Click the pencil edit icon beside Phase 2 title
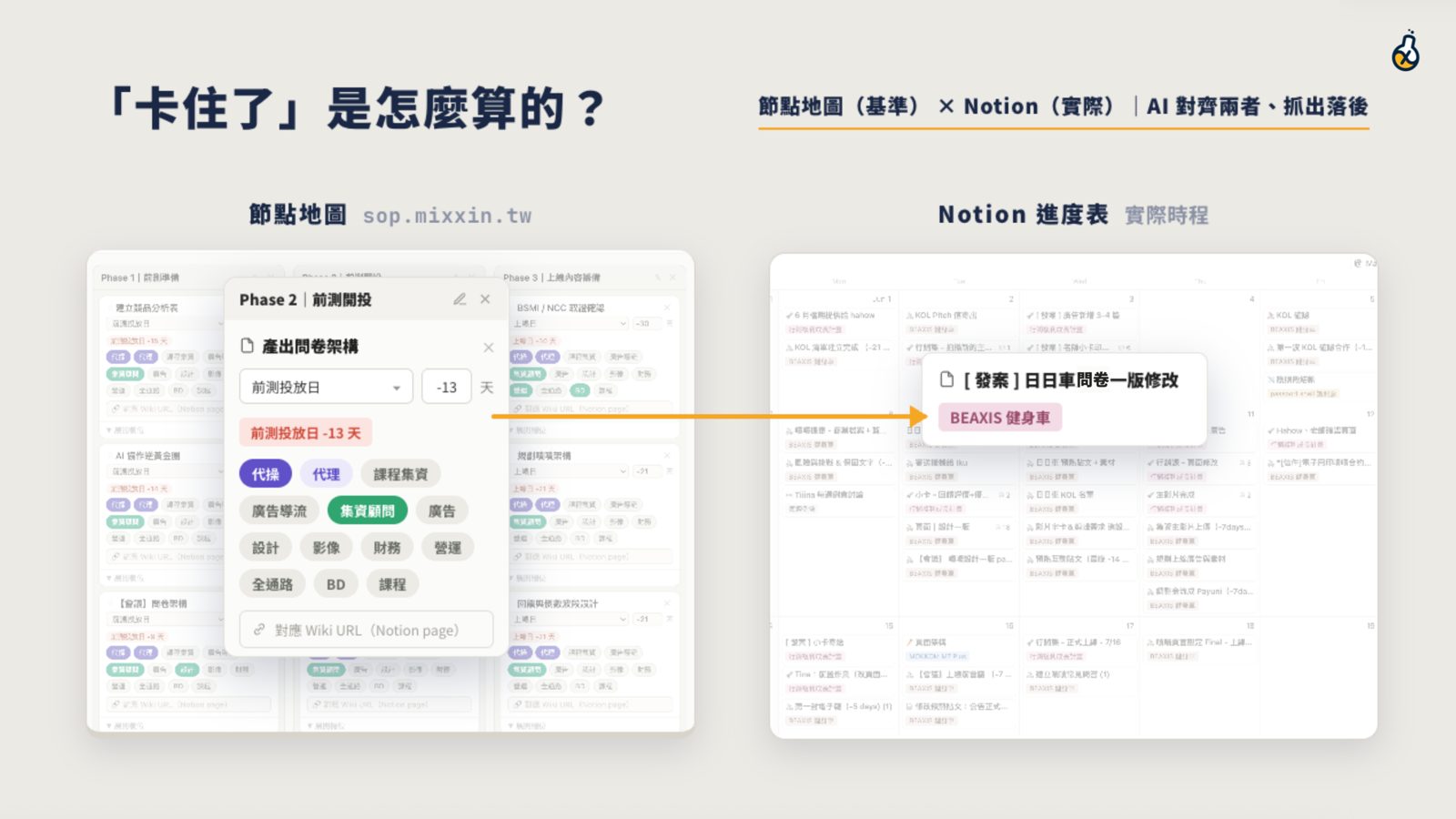This screenshot has height=819, width=1456. tap(460, 299)
